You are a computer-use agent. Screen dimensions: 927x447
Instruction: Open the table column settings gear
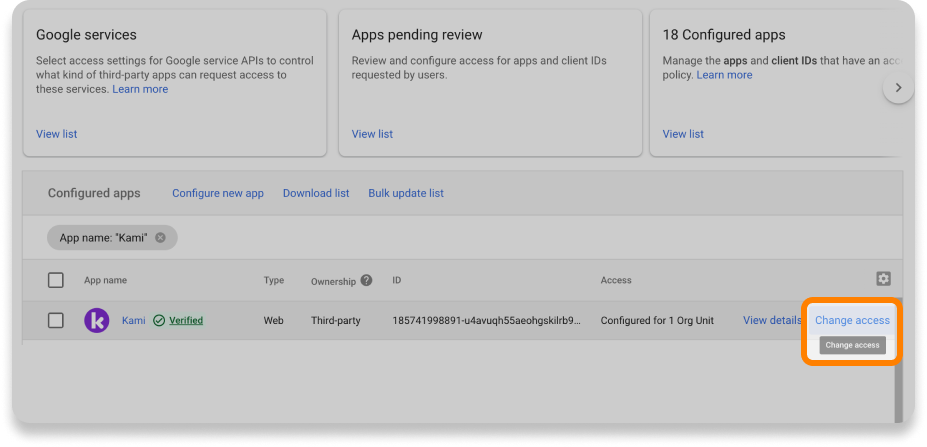click(883, 278)
